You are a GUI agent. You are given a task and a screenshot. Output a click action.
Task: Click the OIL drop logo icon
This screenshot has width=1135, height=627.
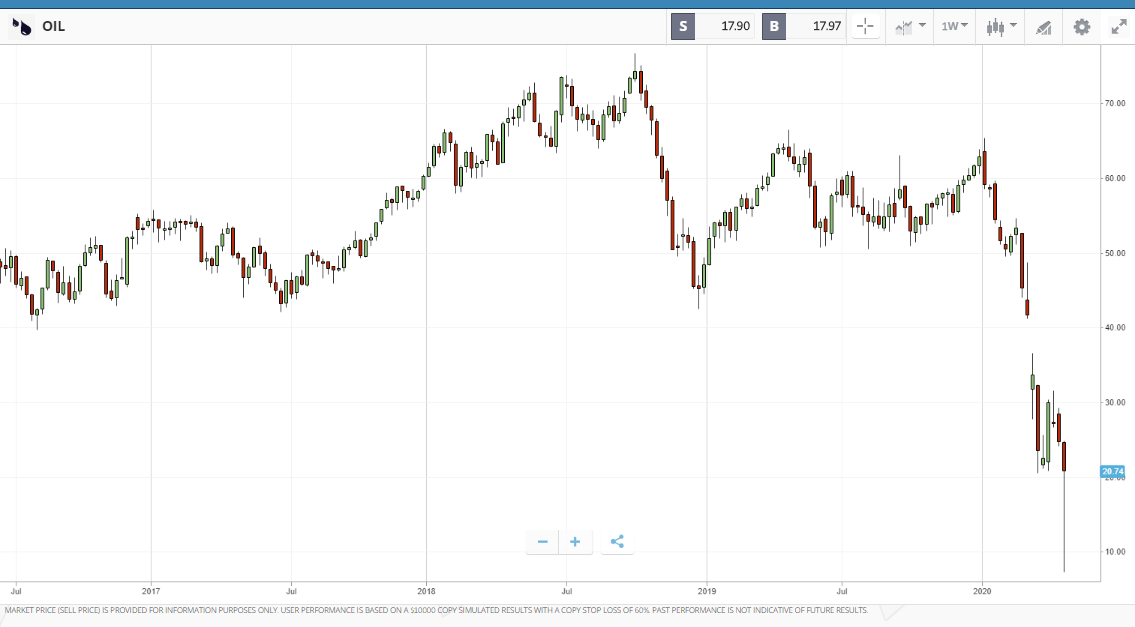pos(22,27)
